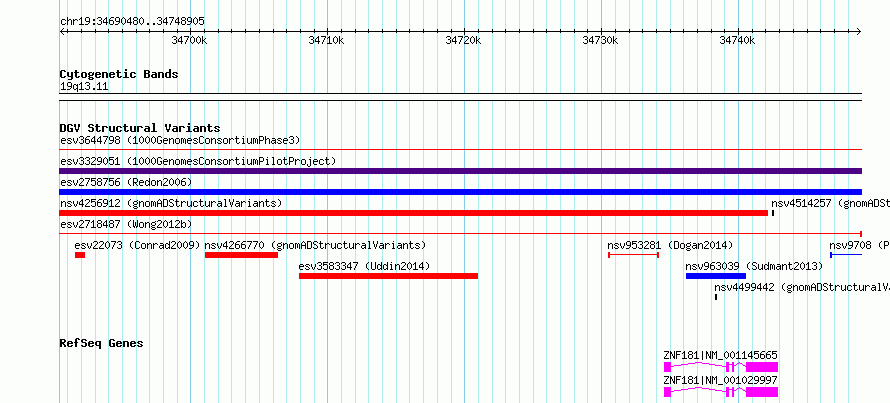Select the esv2718487 Wong2012b thin red line
The width and height of the screenshot is (890, 403).
click(x=460, y=234)
